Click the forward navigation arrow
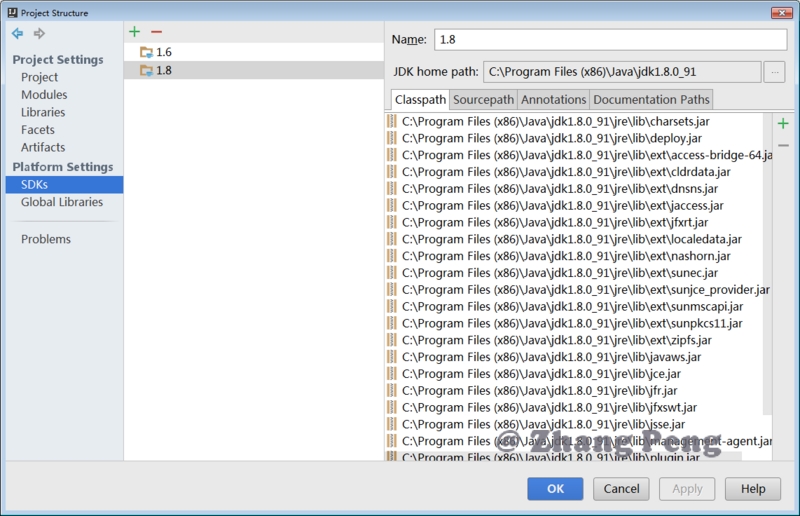 pyautogui.click(x=40, y=33)
